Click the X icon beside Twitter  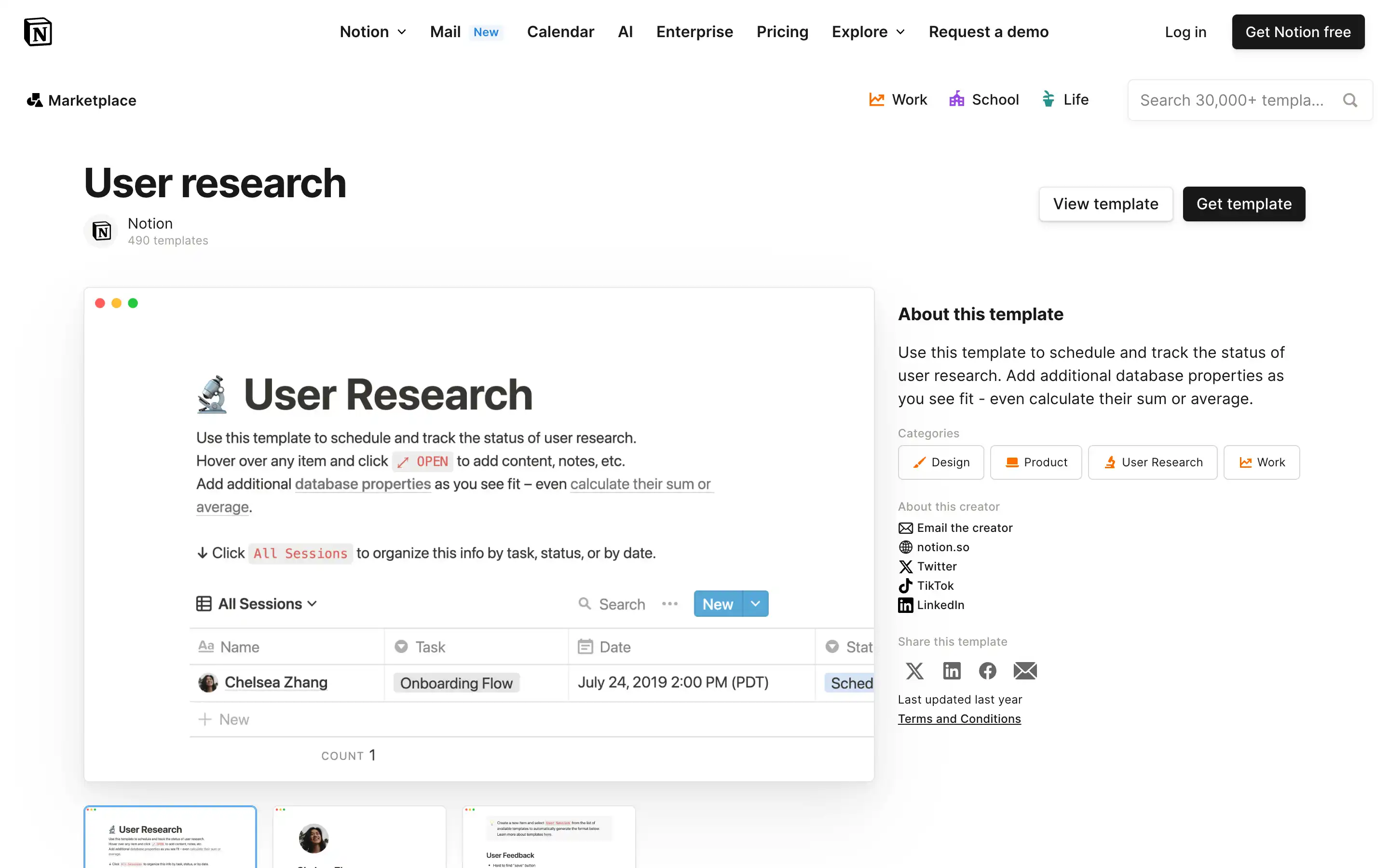point(905,567)
